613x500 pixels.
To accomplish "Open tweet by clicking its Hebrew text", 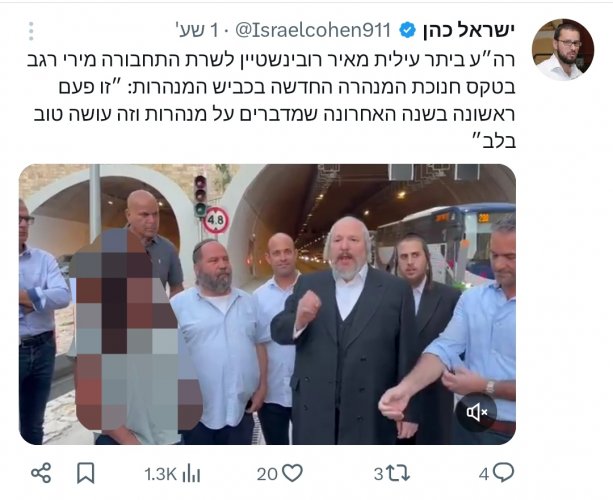I will 272,101.
